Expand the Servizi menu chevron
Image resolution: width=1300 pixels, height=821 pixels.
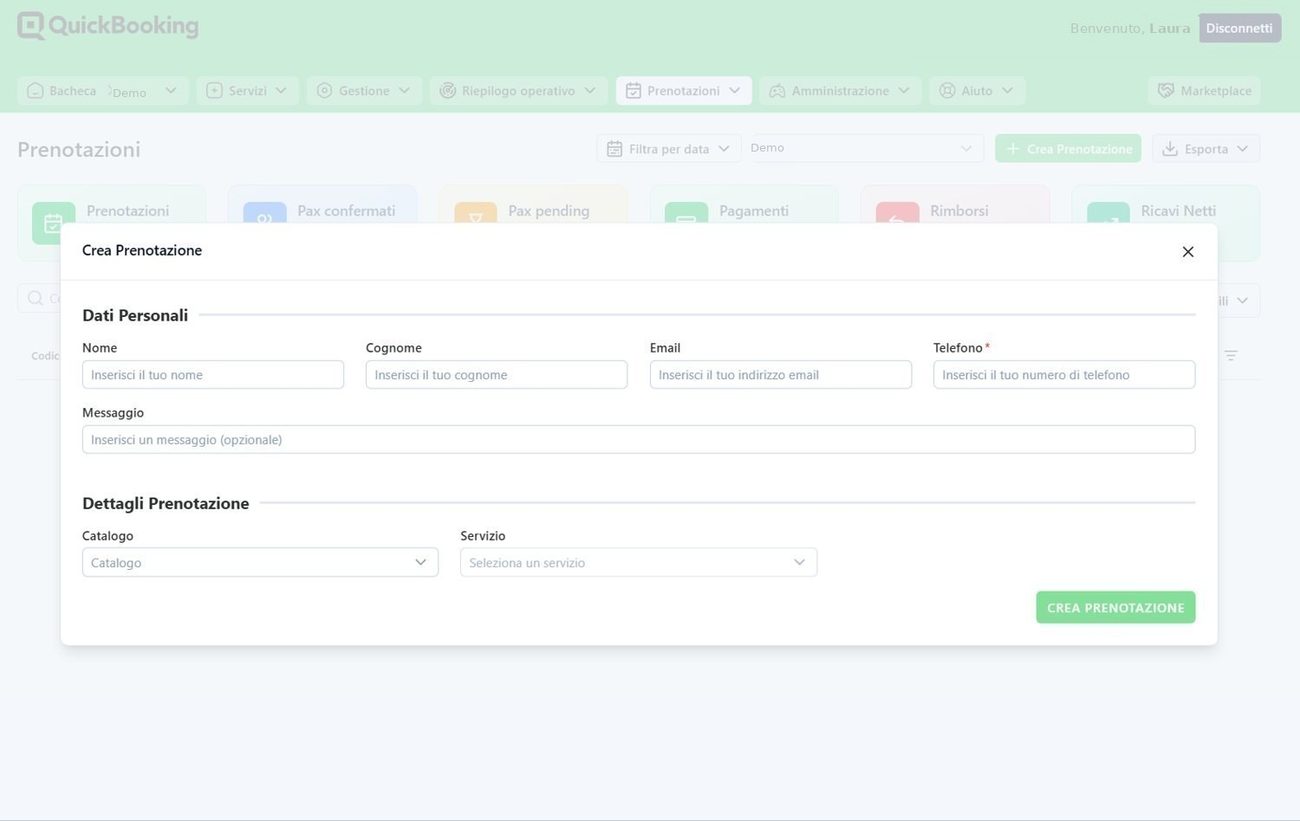coord(281,91)
